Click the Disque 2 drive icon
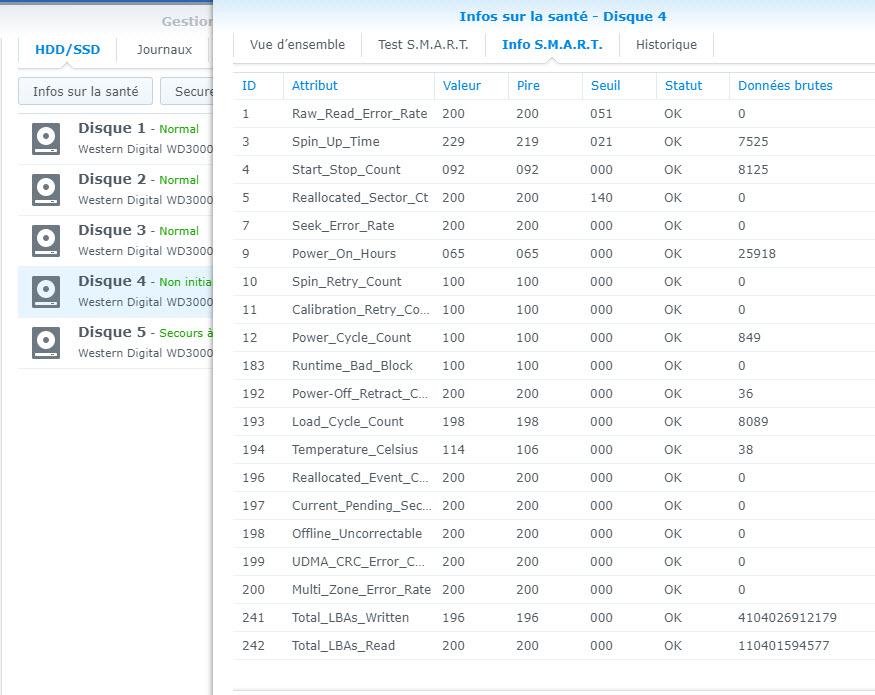 click(x=46, y=189)
